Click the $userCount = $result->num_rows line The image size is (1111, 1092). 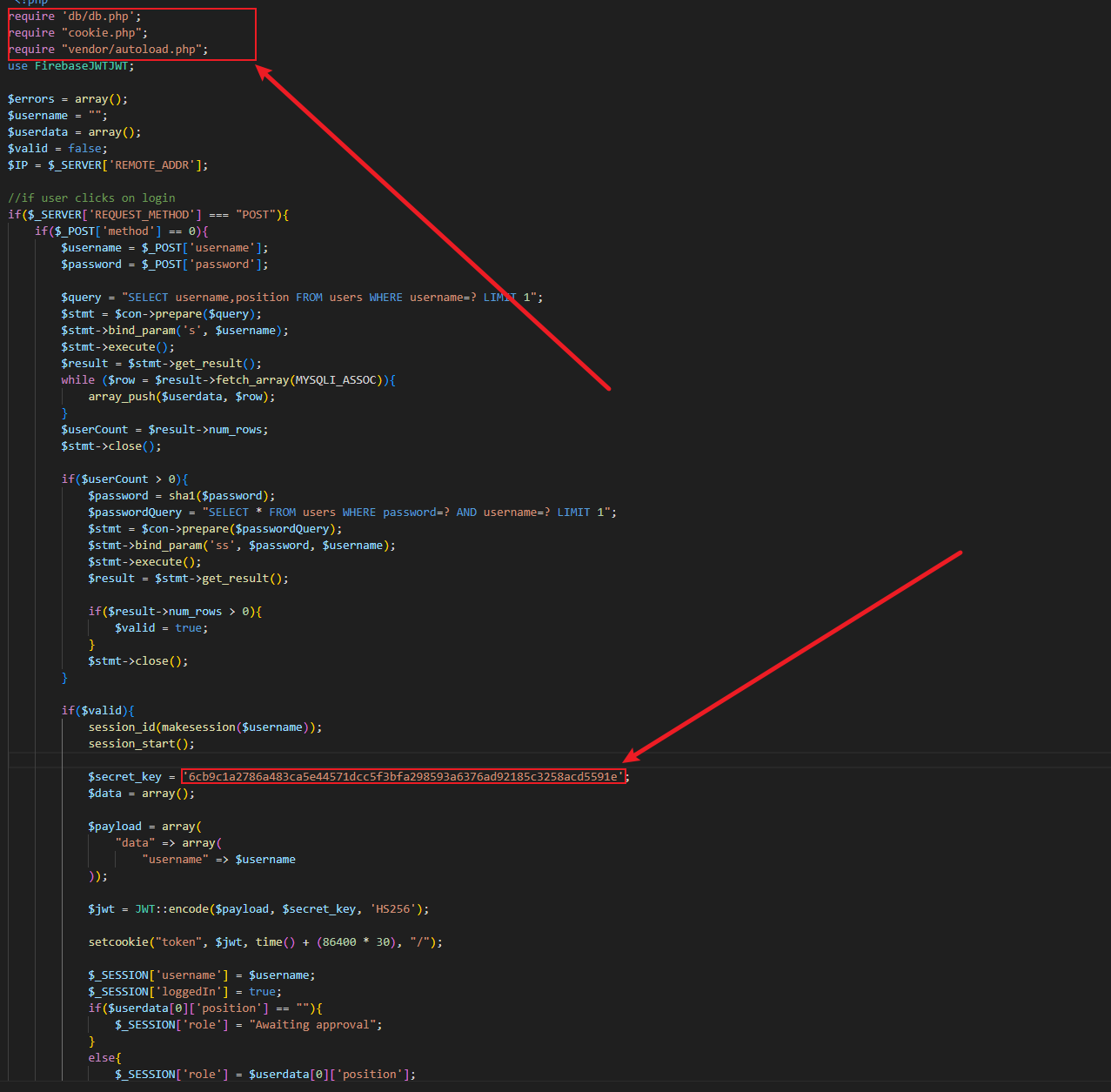pos(165,430)
